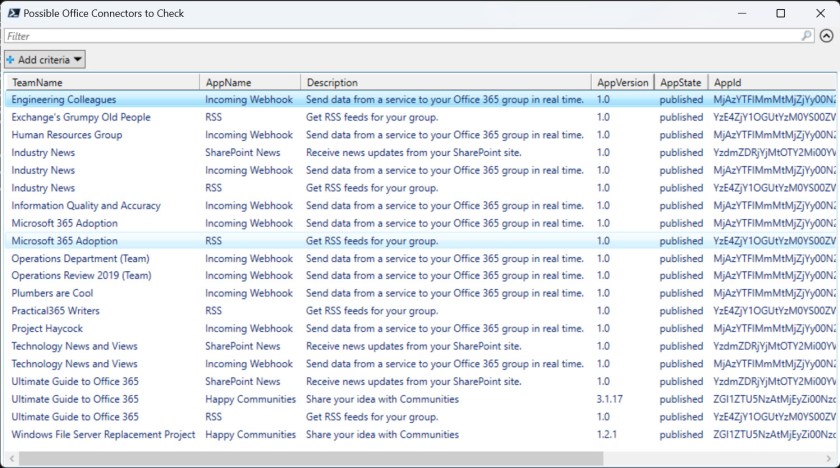This screenshot has height=468, width=840.
Task: Sort by the AppId column header
Action: click(772, 82)
